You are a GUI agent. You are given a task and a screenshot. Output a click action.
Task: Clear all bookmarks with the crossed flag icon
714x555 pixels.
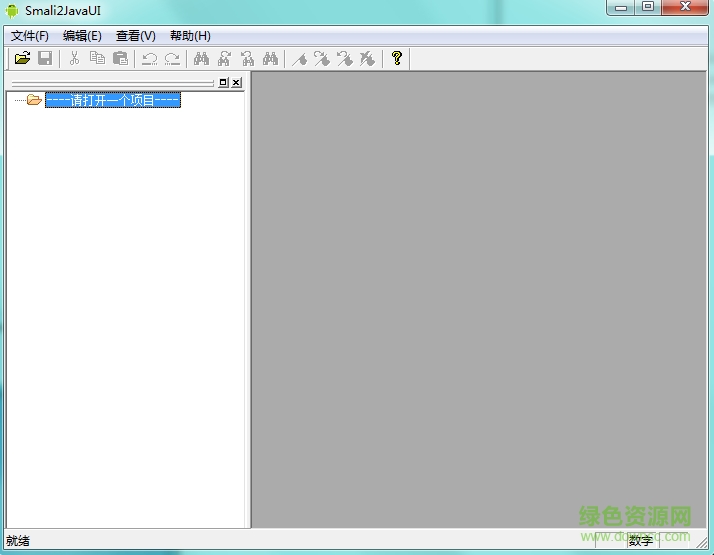tap(367, 58)
